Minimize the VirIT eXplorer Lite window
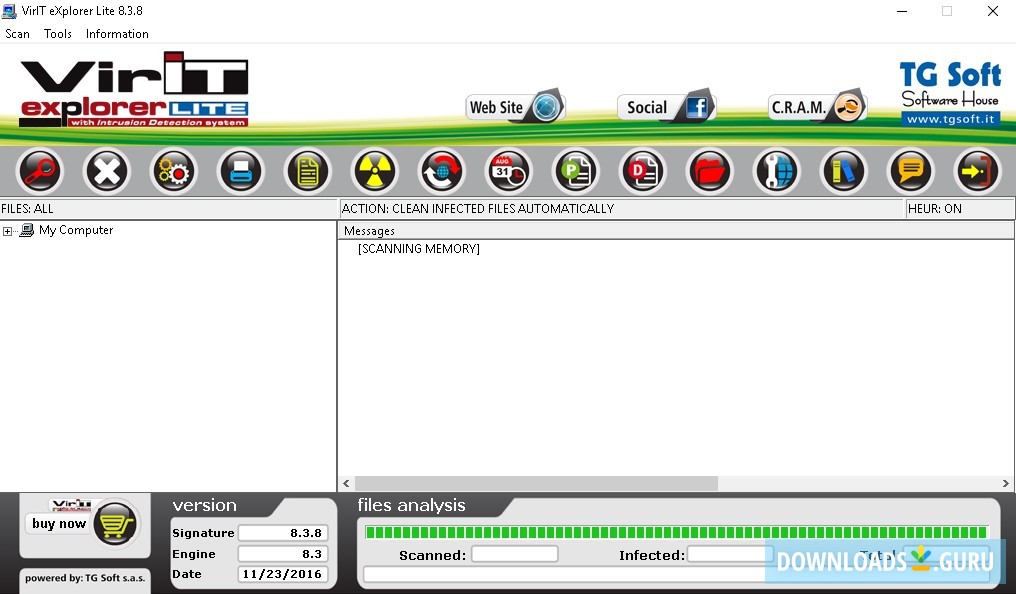The image size is (1016, 594). tap(901, 11)
